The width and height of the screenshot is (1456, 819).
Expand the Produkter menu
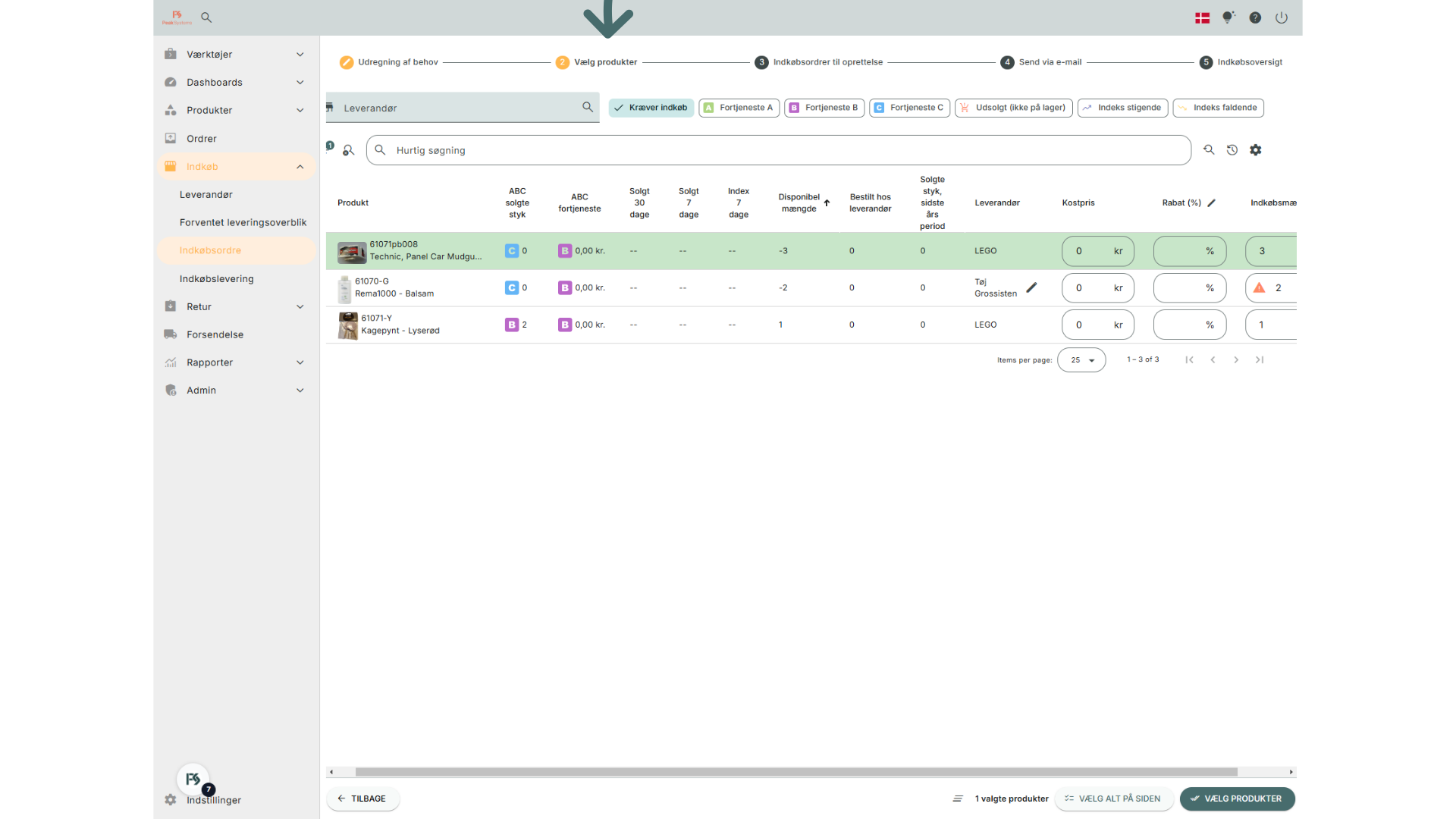click(236, 110)
